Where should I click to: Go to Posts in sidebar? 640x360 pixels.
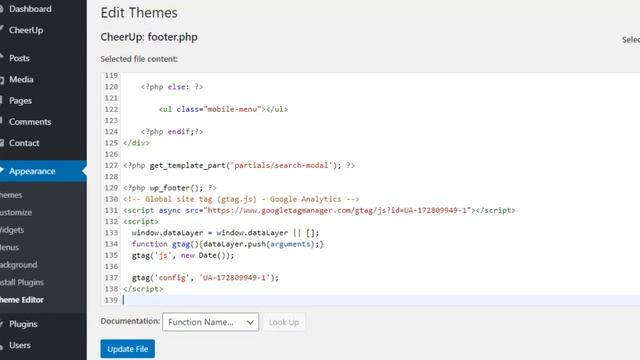(19, 58)
